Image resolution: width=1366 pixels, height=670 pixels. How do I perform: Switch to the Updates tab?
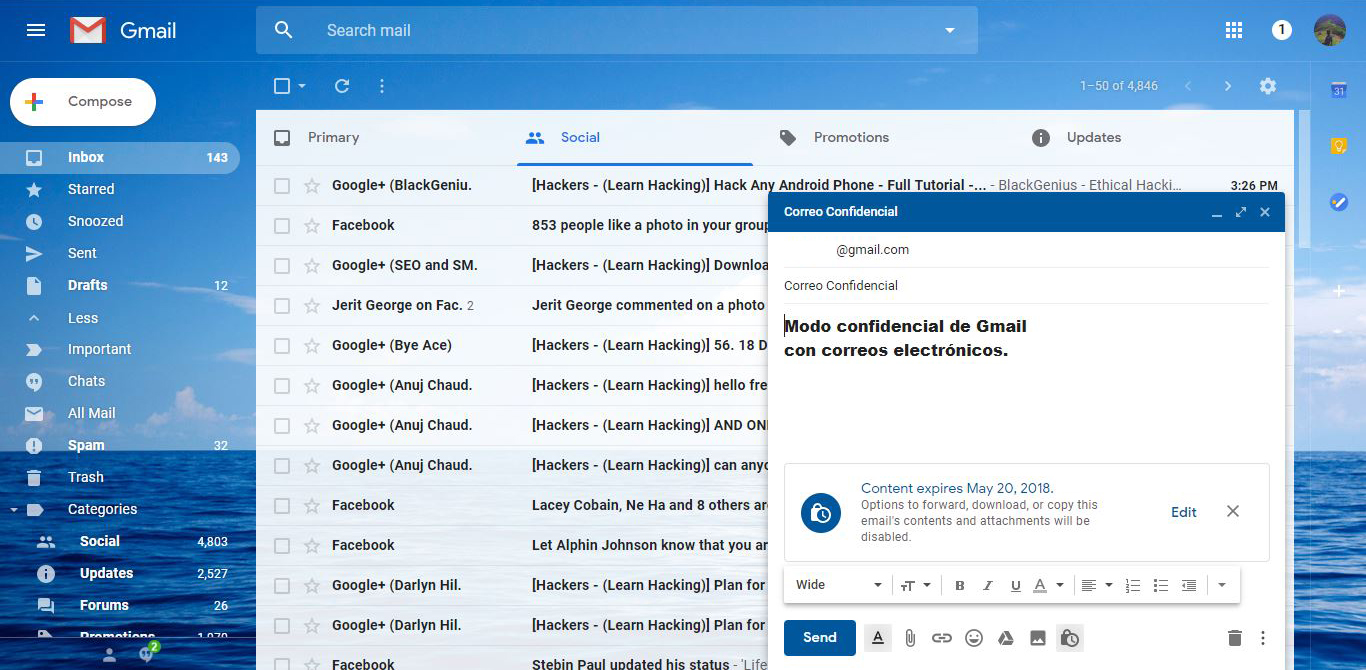[1093, 137]
